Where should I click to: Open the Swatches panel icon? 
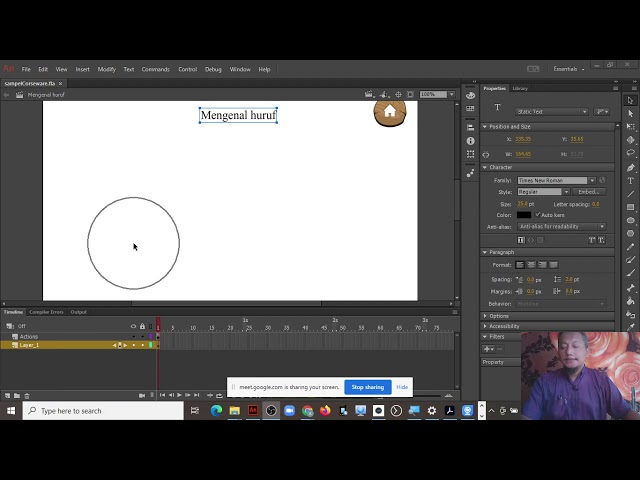(470, 109)
